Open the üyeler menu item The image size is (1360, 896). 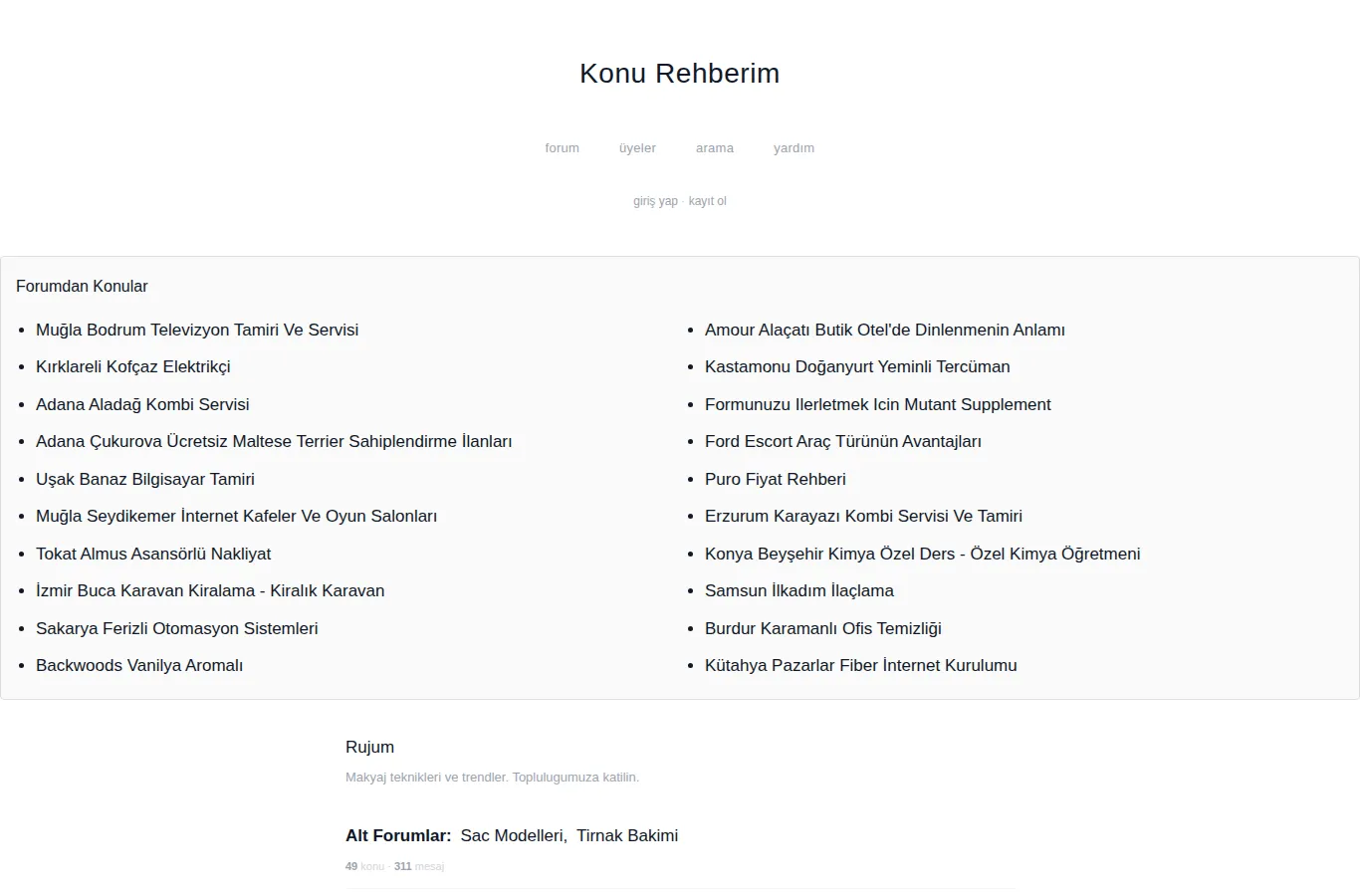pyautogui.click(x=637, y=148)
